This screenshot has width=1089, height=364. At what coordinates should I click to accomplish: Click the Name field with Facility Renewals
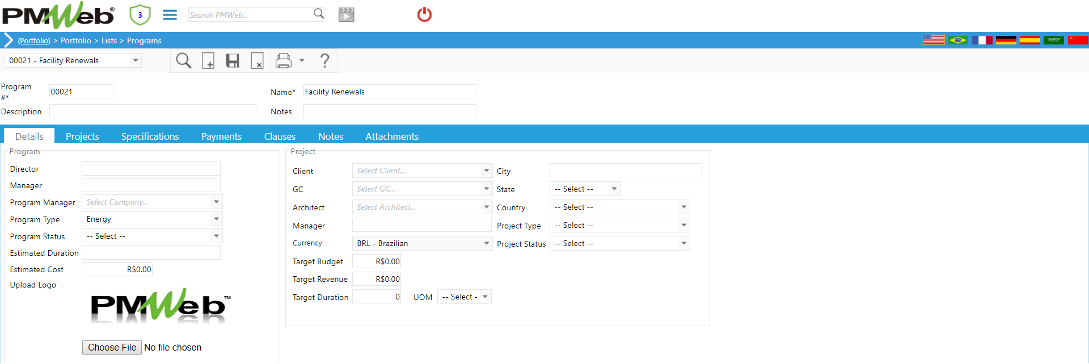[x=390, y=92]
